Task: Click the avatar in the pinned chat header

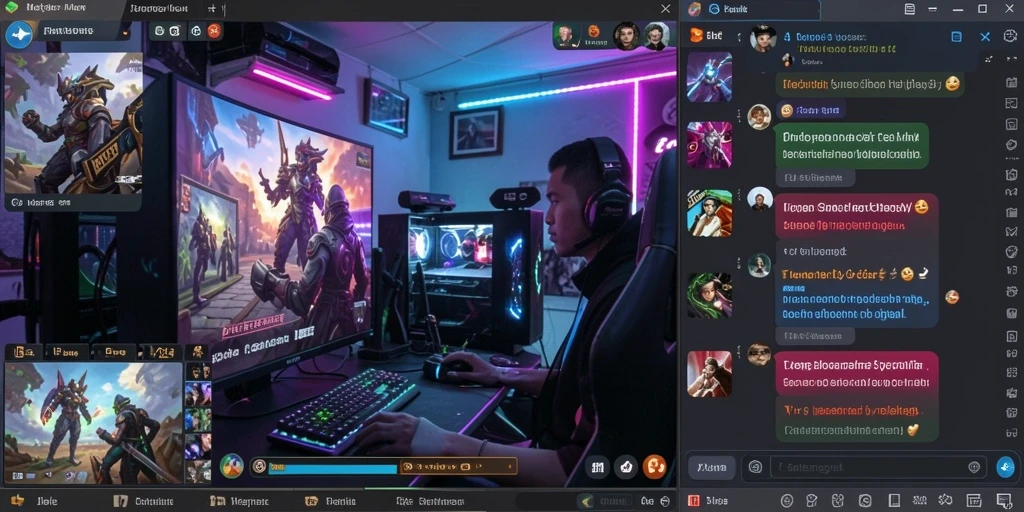Action: [763, 39]
